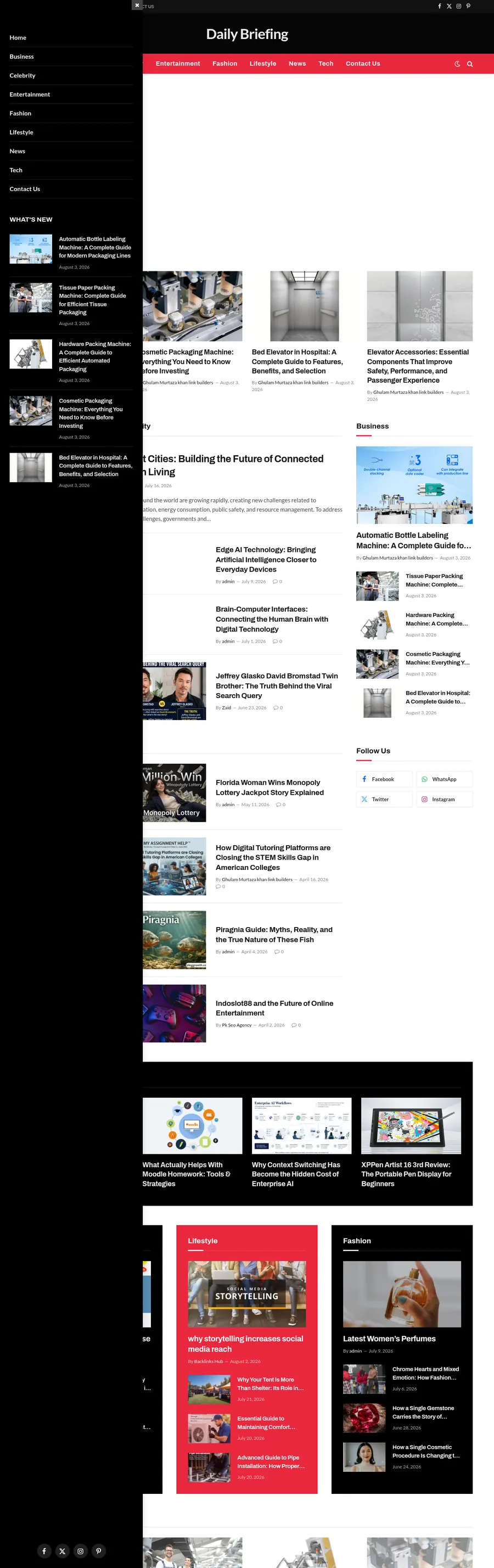494x1568 pixels.
Task: Open Contact Us in the red navigation bar
Action: coord(363,63)
